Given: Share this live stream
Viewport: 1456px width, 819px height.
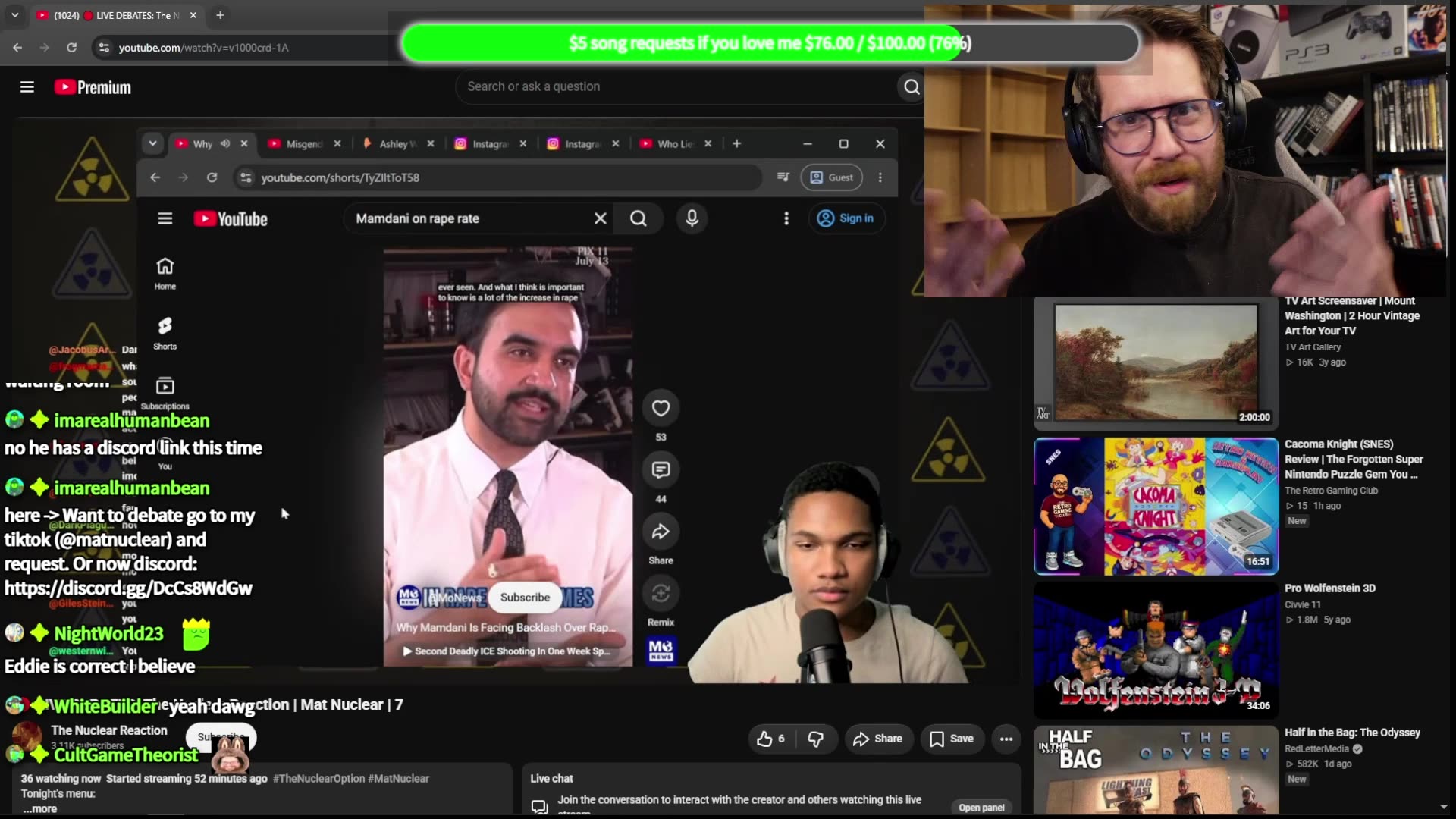Looking at the screenshot, I should pos(877,739).
